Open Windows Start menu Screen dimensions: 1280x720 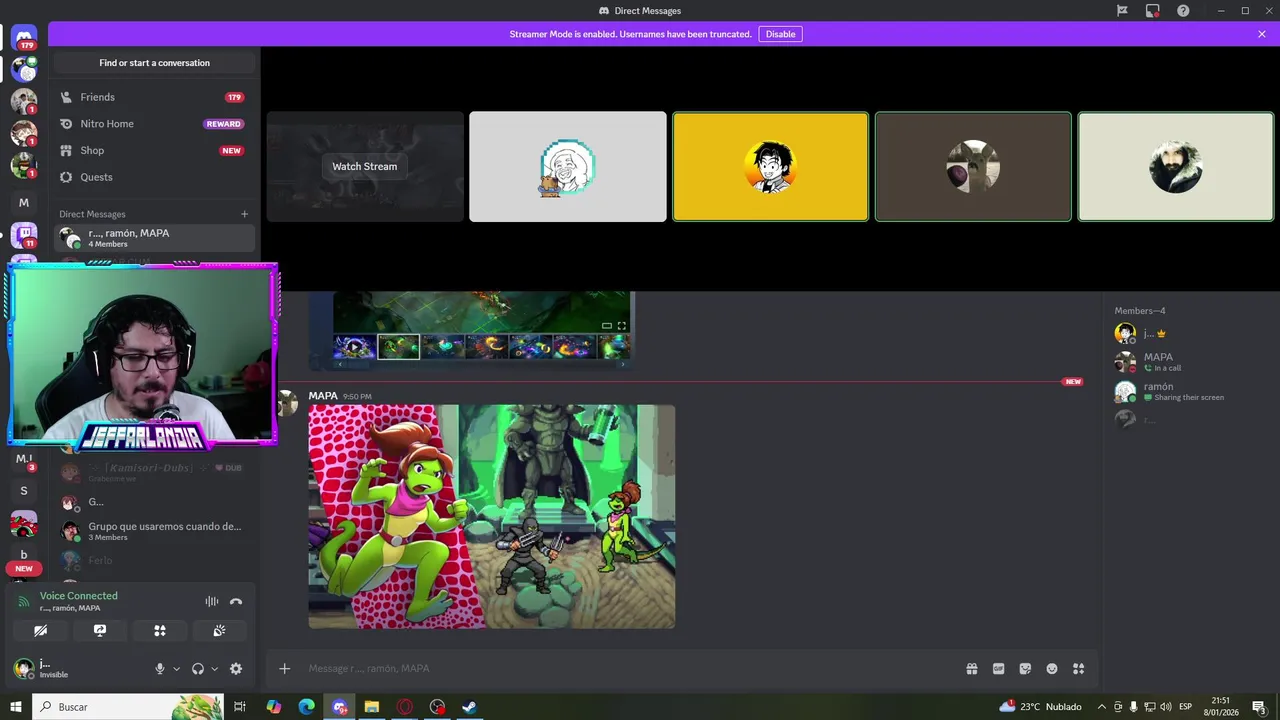click(16, 707)
